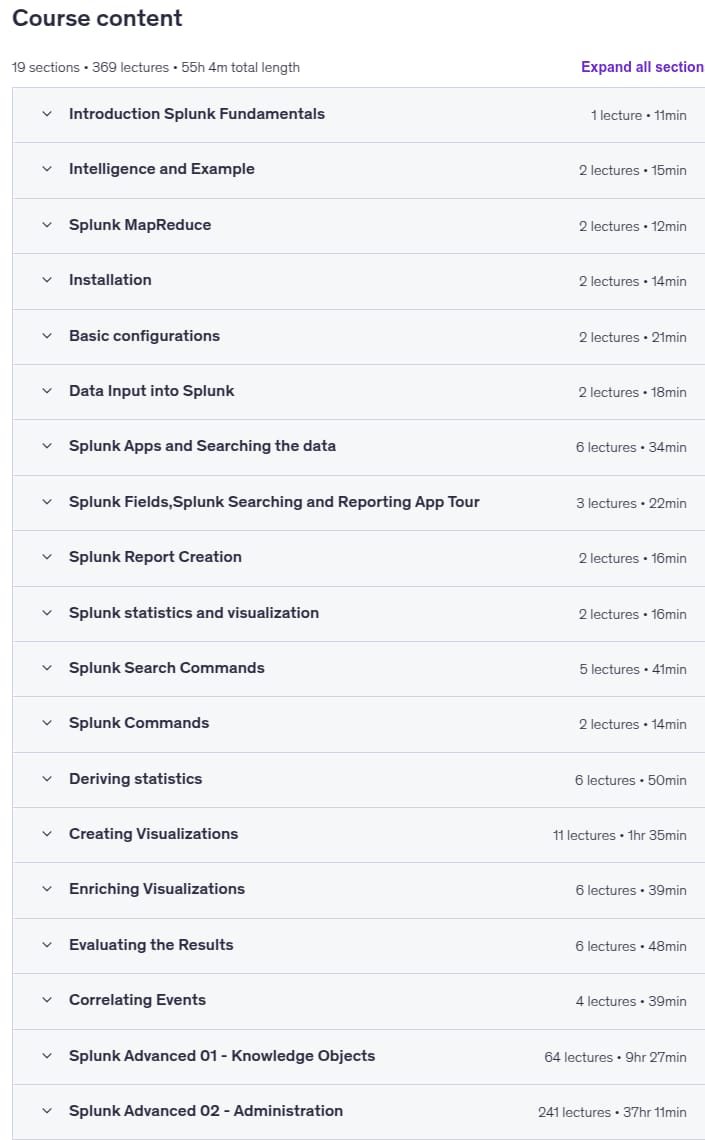Open Evaluating the Results section
This screenshot has height=1140, width=705.
point(358,945)
